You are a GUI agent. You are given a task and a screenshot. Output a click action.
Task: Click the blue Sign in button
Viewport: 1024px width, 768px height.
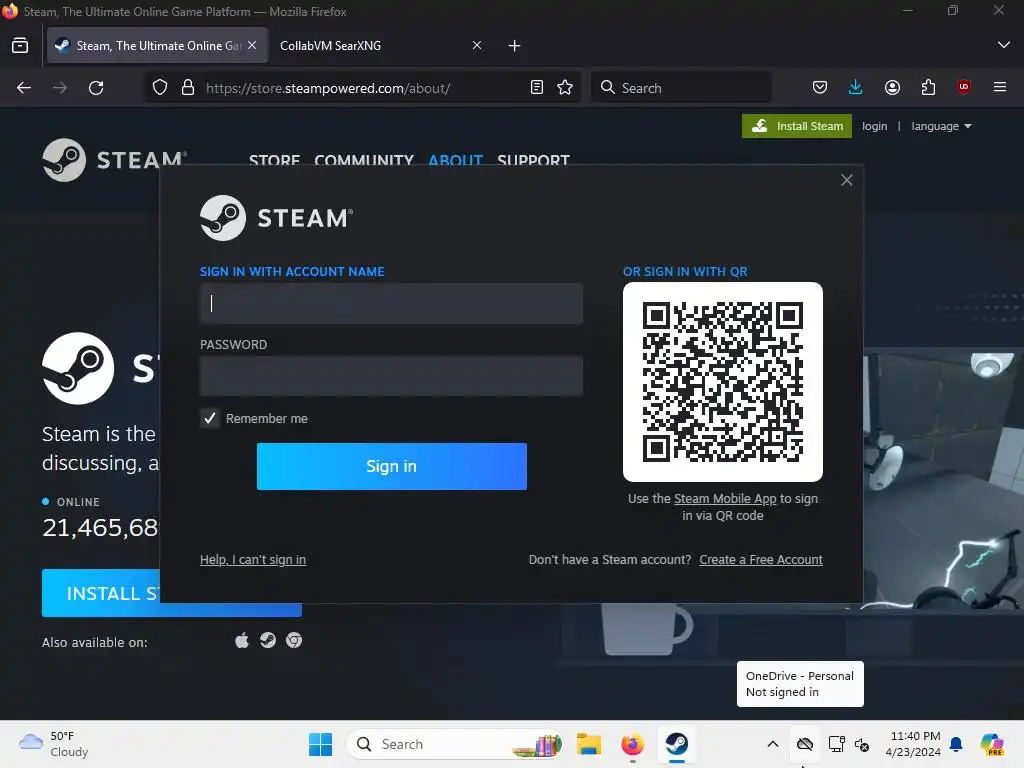point(392,466)
